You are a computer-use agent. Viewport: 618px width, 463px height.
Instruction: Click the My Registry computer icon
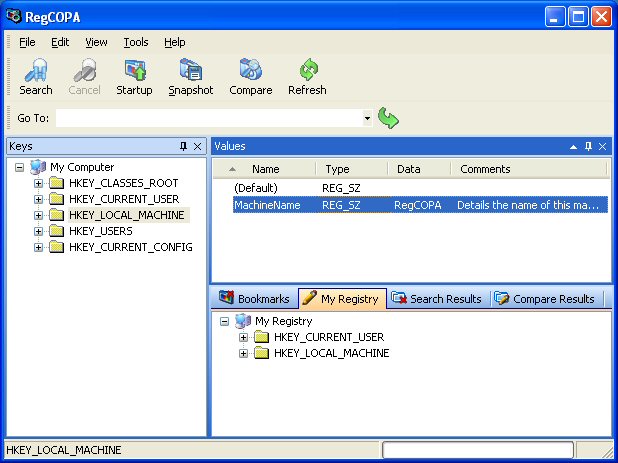[243, 321]
